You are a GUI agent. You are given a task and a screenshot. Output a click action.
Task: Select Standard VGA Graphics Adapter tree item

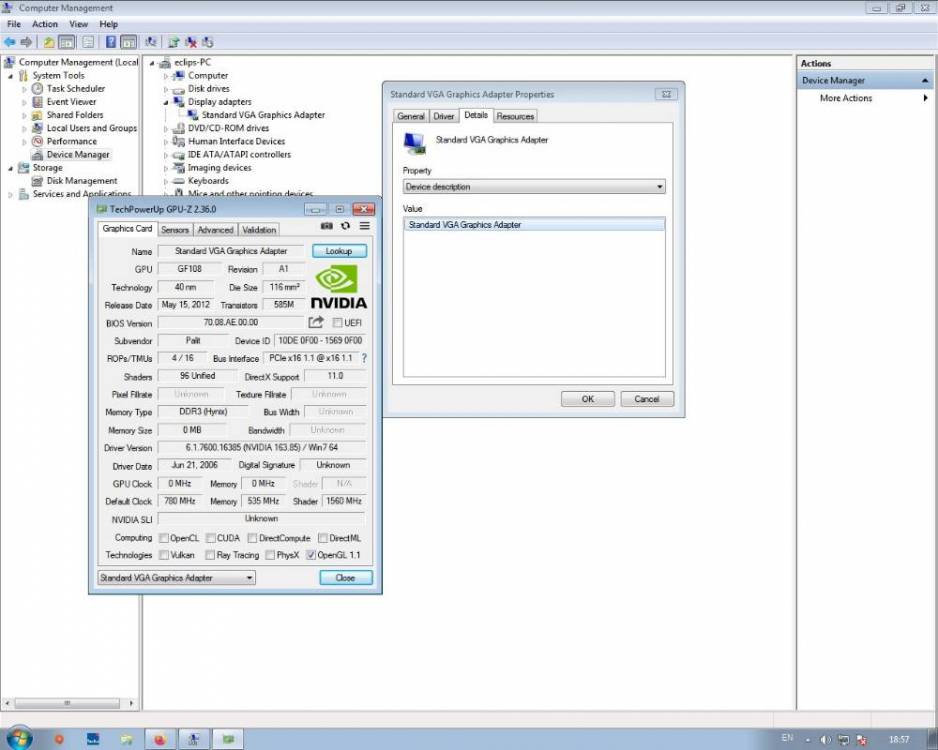click(x=263, y=115)
